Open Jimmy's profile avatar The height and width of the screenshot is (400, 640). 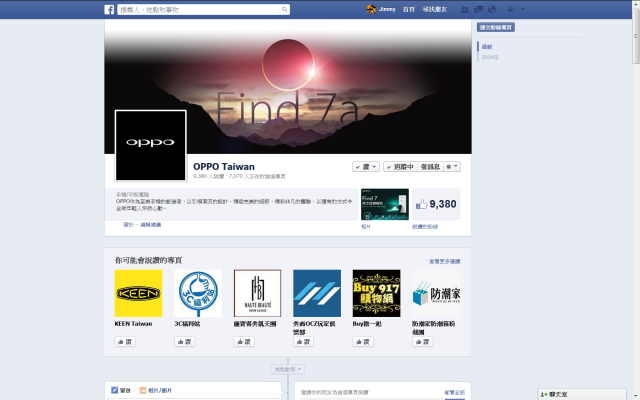click(371, 9)
